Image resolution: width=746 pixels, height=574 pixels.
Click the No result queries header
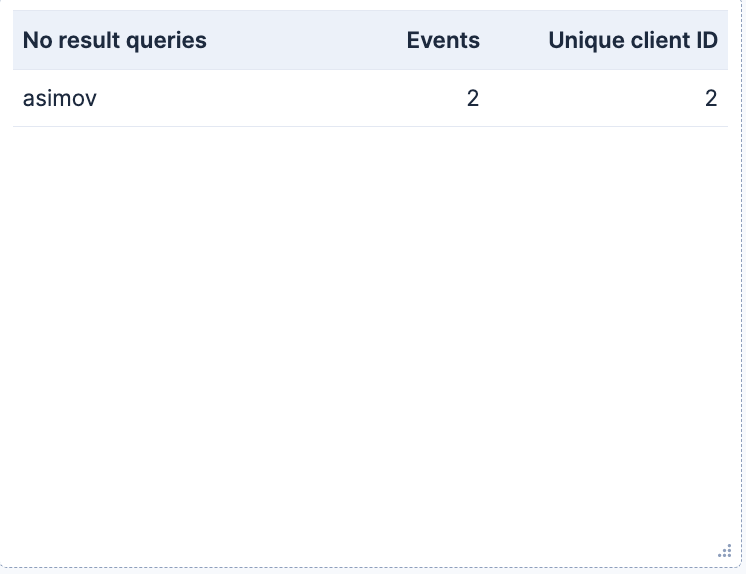[115, 40]
